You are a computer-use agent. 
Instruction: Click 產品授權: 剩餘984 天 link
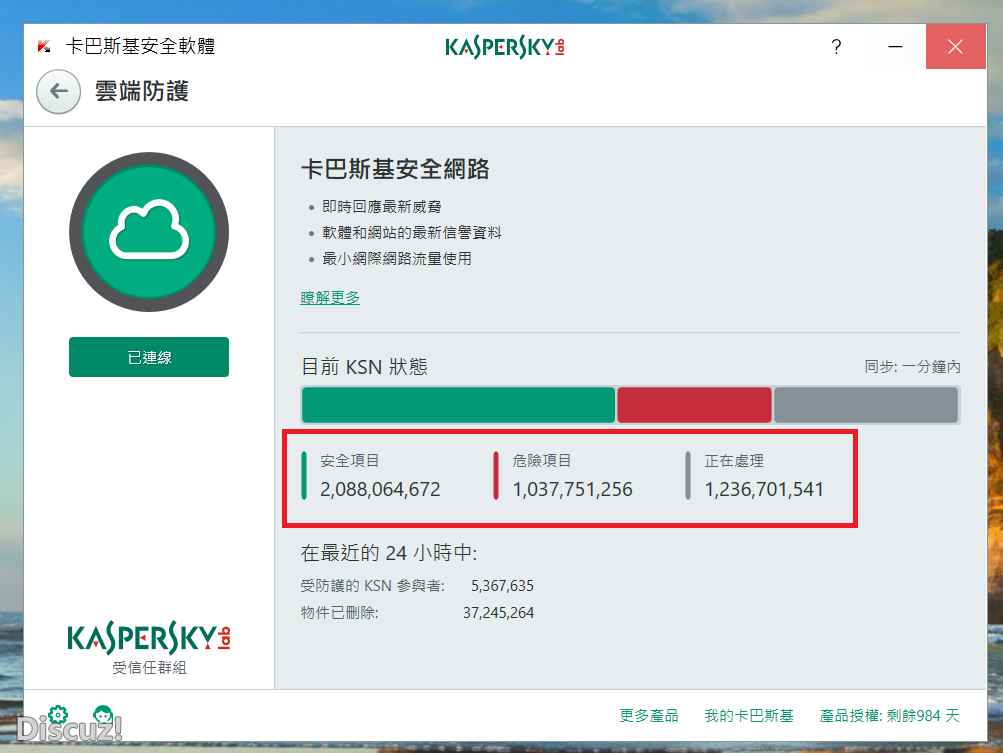(x=890, y=715)
